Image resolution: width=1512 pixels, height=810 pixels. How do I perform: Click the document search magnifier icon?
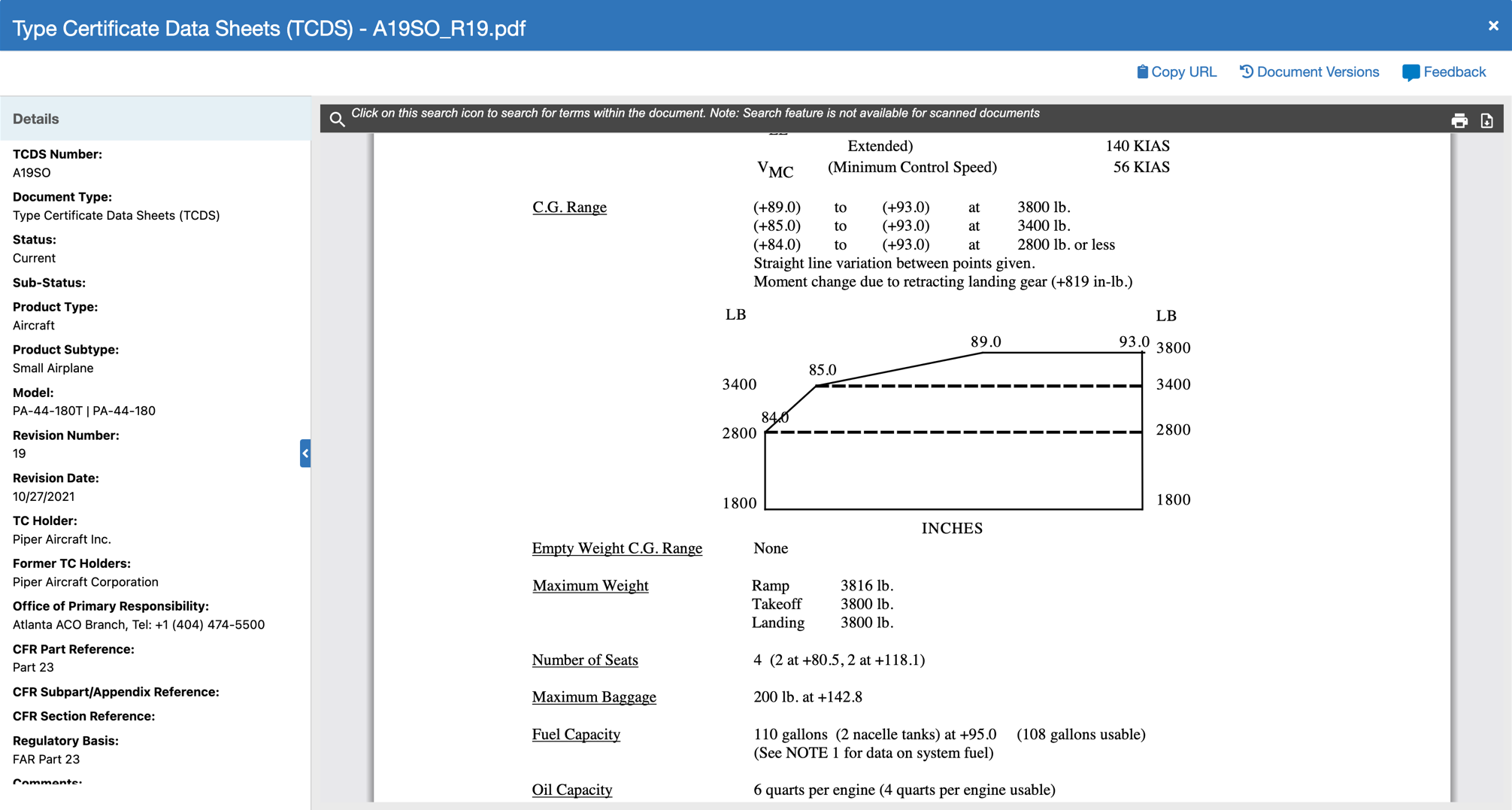click(x=337, y=119)
